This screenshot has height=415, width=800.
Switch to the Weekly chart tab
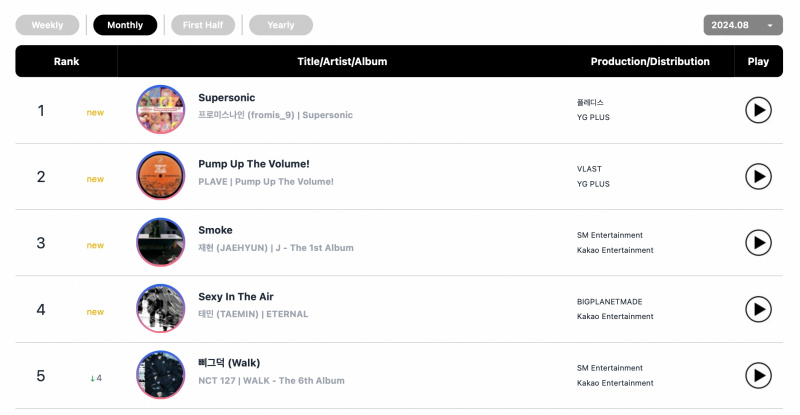47,25
